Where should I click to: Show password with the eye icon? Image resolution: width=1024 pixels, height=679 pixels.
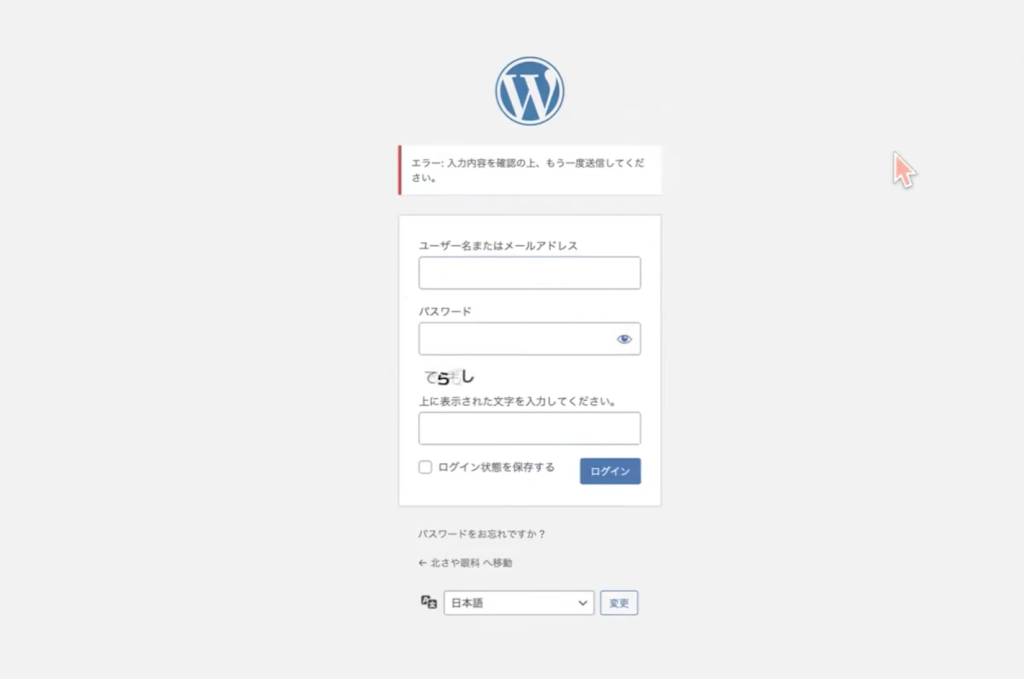pos(624,339)
